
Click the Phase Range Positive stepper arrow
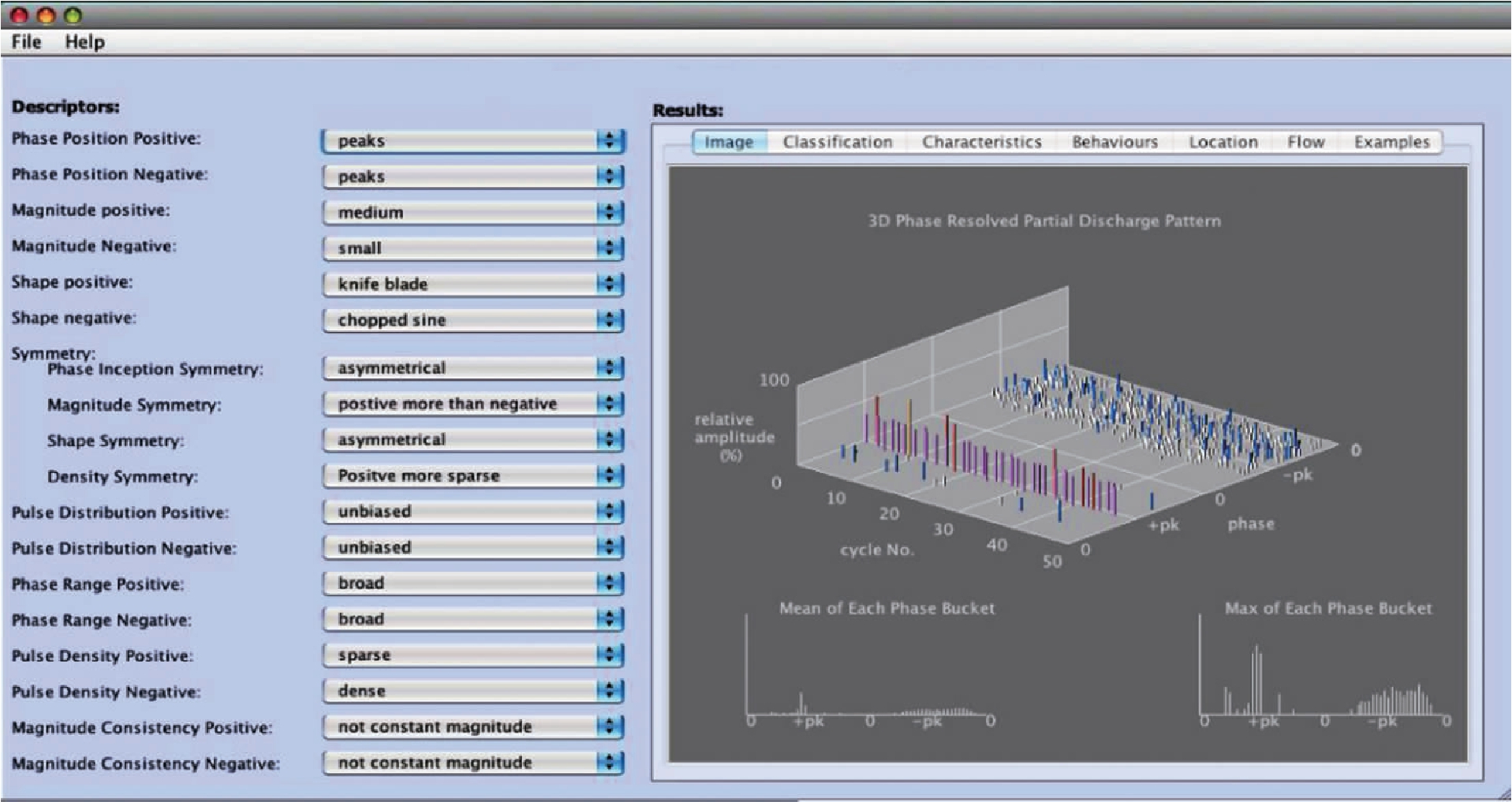[x=609, y=583]
